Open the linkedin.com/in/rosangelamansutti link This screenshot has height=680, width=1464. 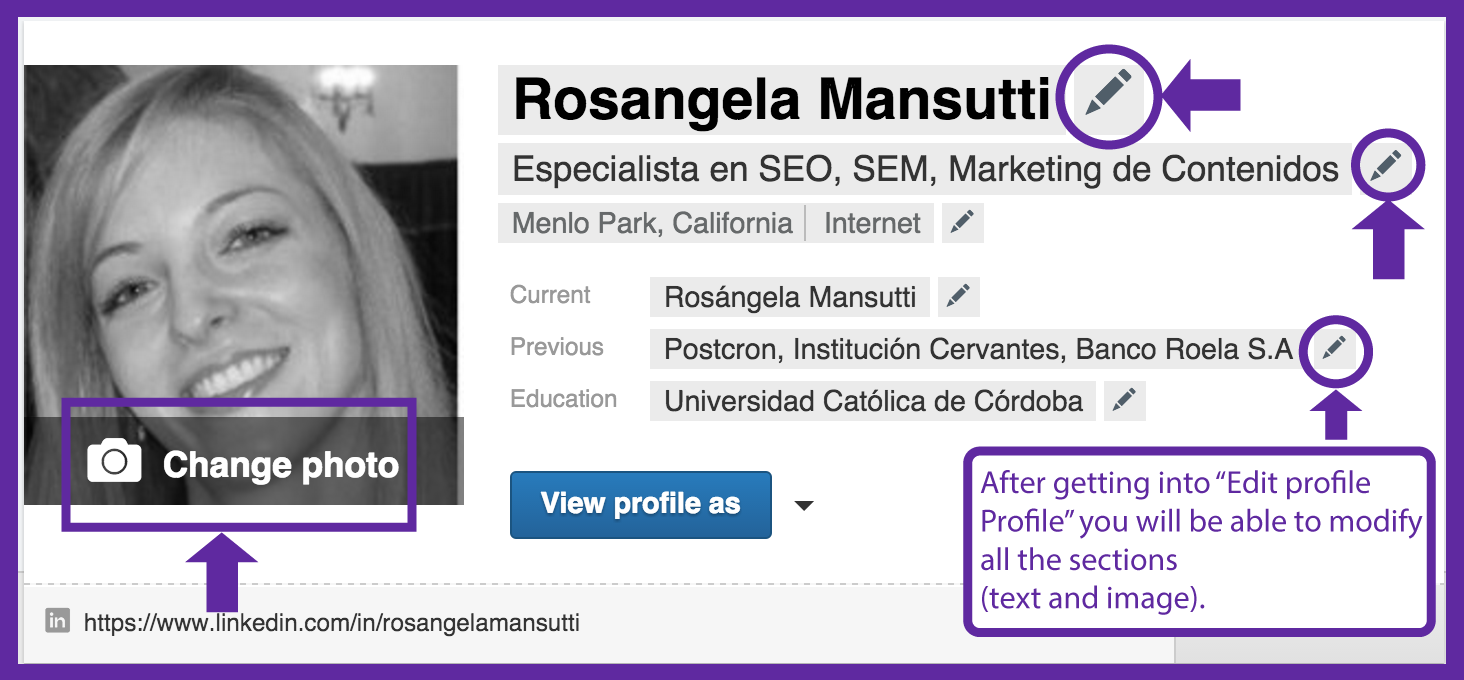tap(331, 623)
